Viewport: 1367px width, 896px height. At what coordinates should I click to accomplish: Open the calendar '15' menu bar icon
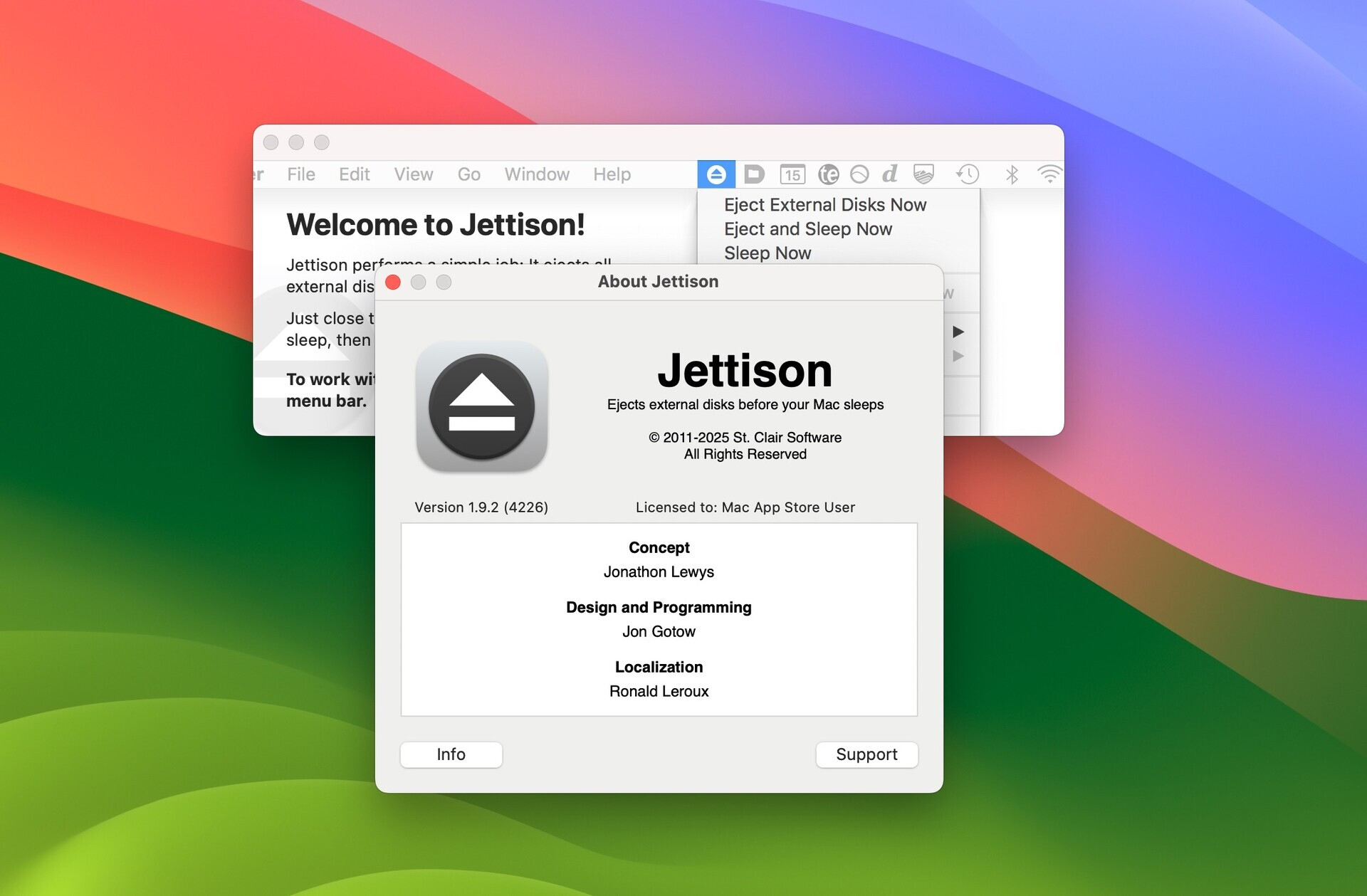(x=792, y=174)
